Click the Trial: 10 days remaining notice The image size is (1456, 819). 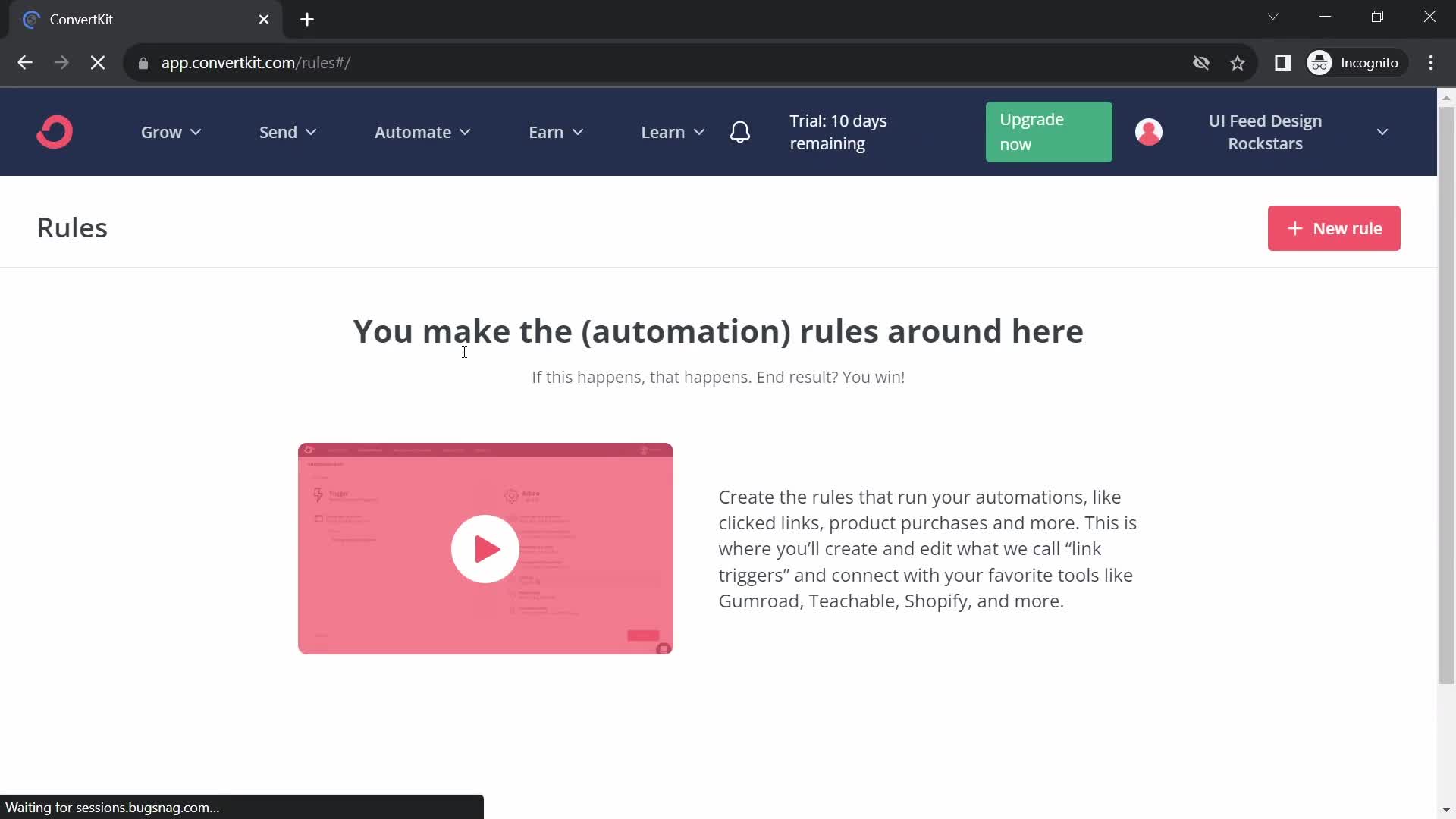pyautogui.click(x=838, y=132)
